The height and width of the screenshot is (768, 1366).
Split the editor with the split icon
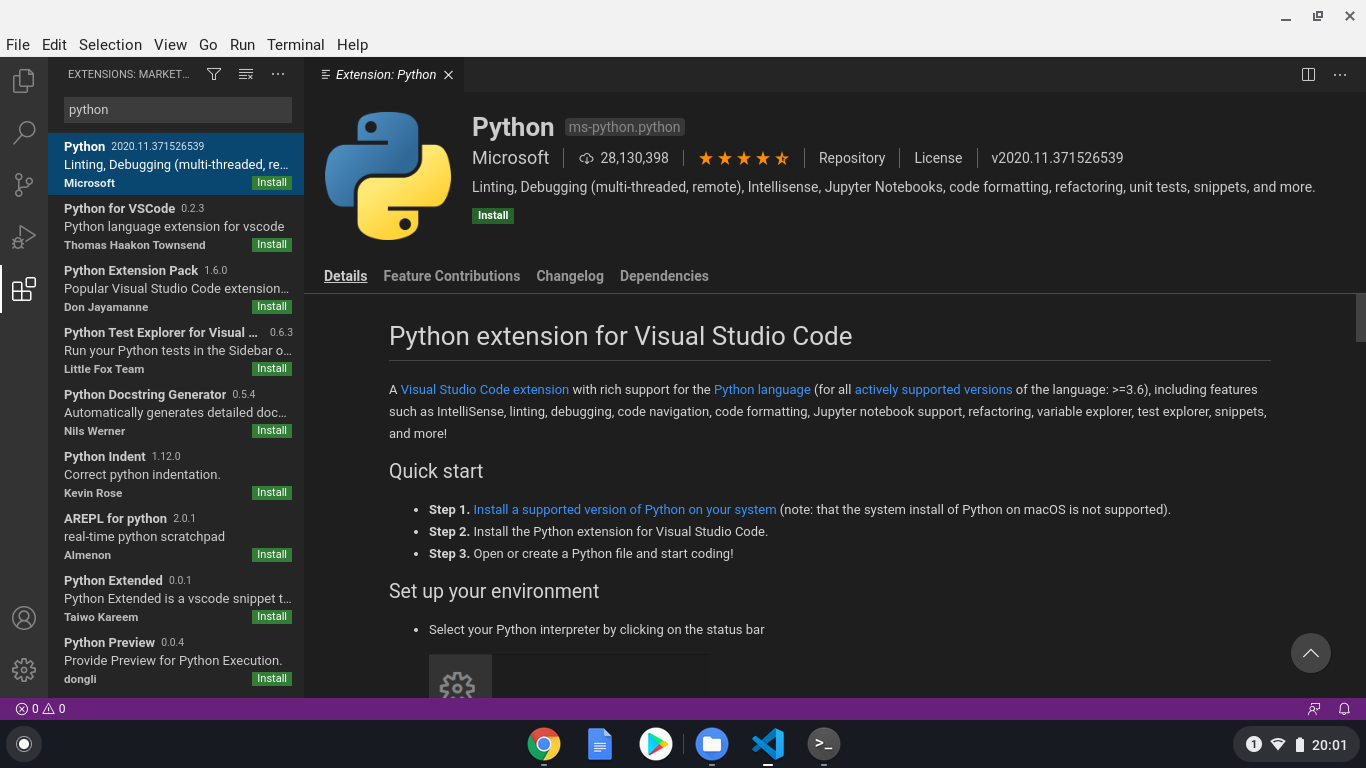(x=1308, y=74)
